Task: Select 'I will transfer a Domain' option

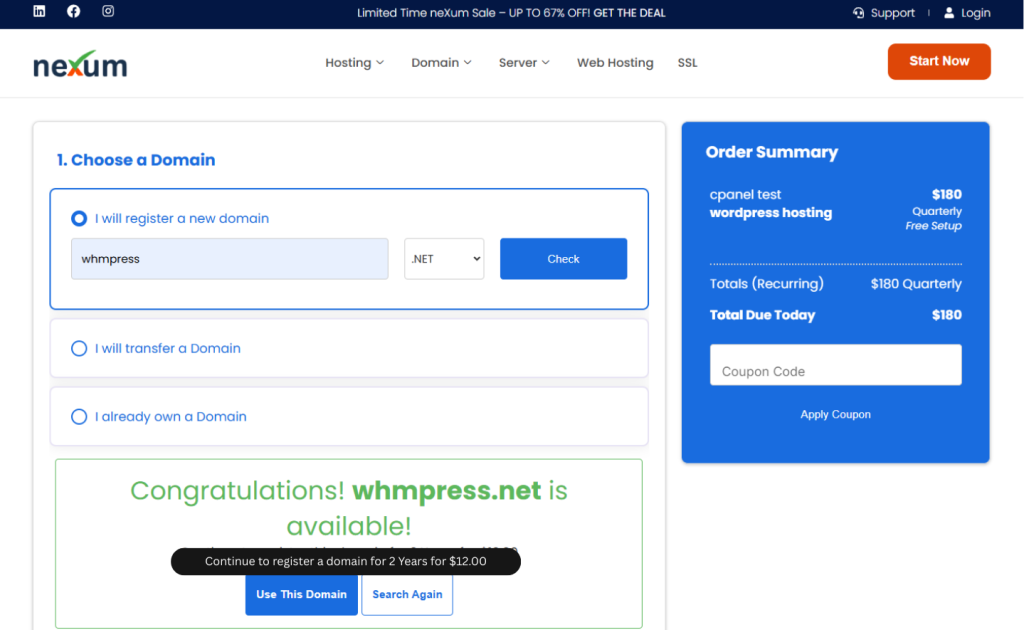Action: (x=79, y=348)
